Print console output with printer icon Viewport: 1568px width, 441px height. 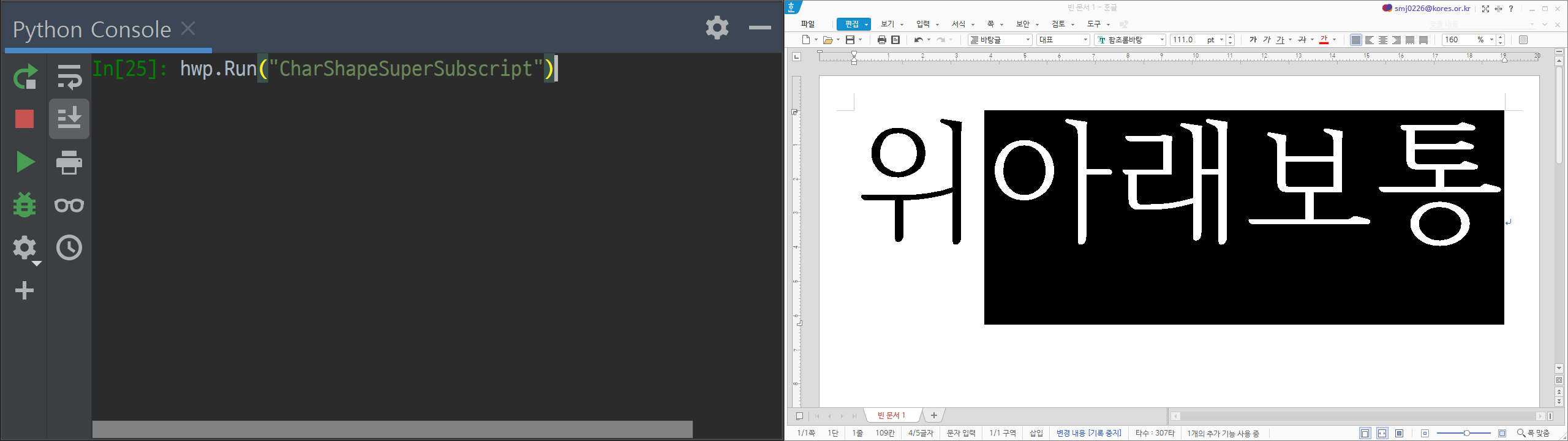(x=69, y=162)
